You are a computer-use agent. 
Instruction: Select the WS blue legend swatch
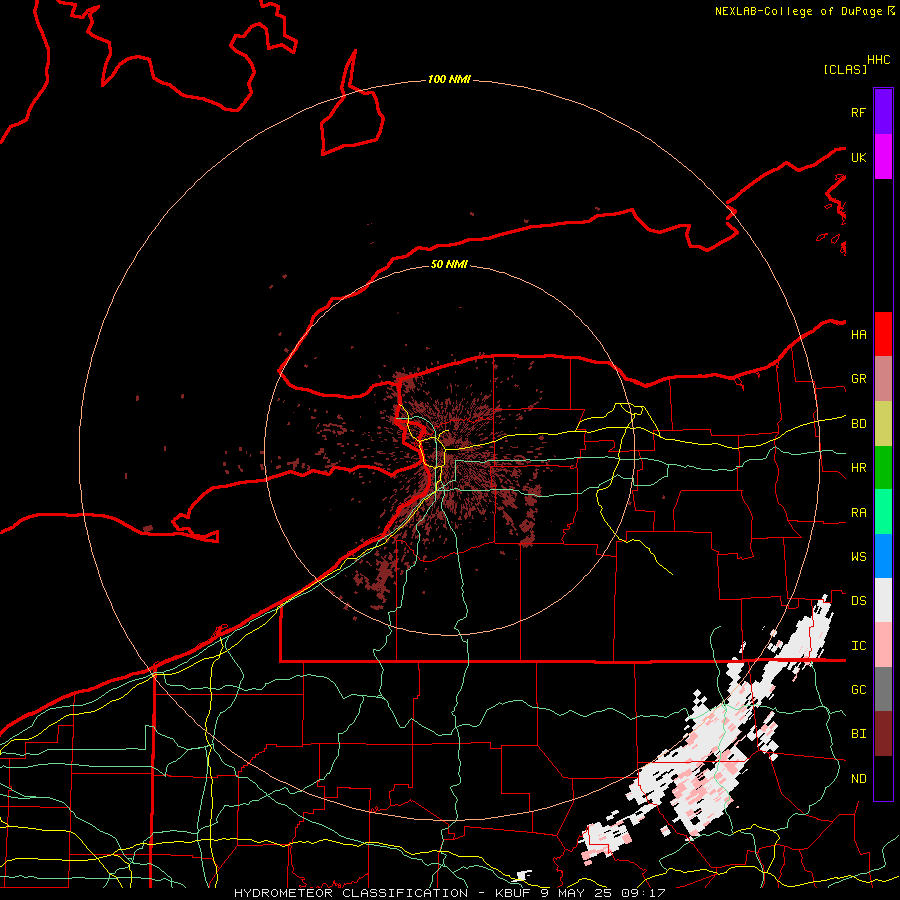883,556
